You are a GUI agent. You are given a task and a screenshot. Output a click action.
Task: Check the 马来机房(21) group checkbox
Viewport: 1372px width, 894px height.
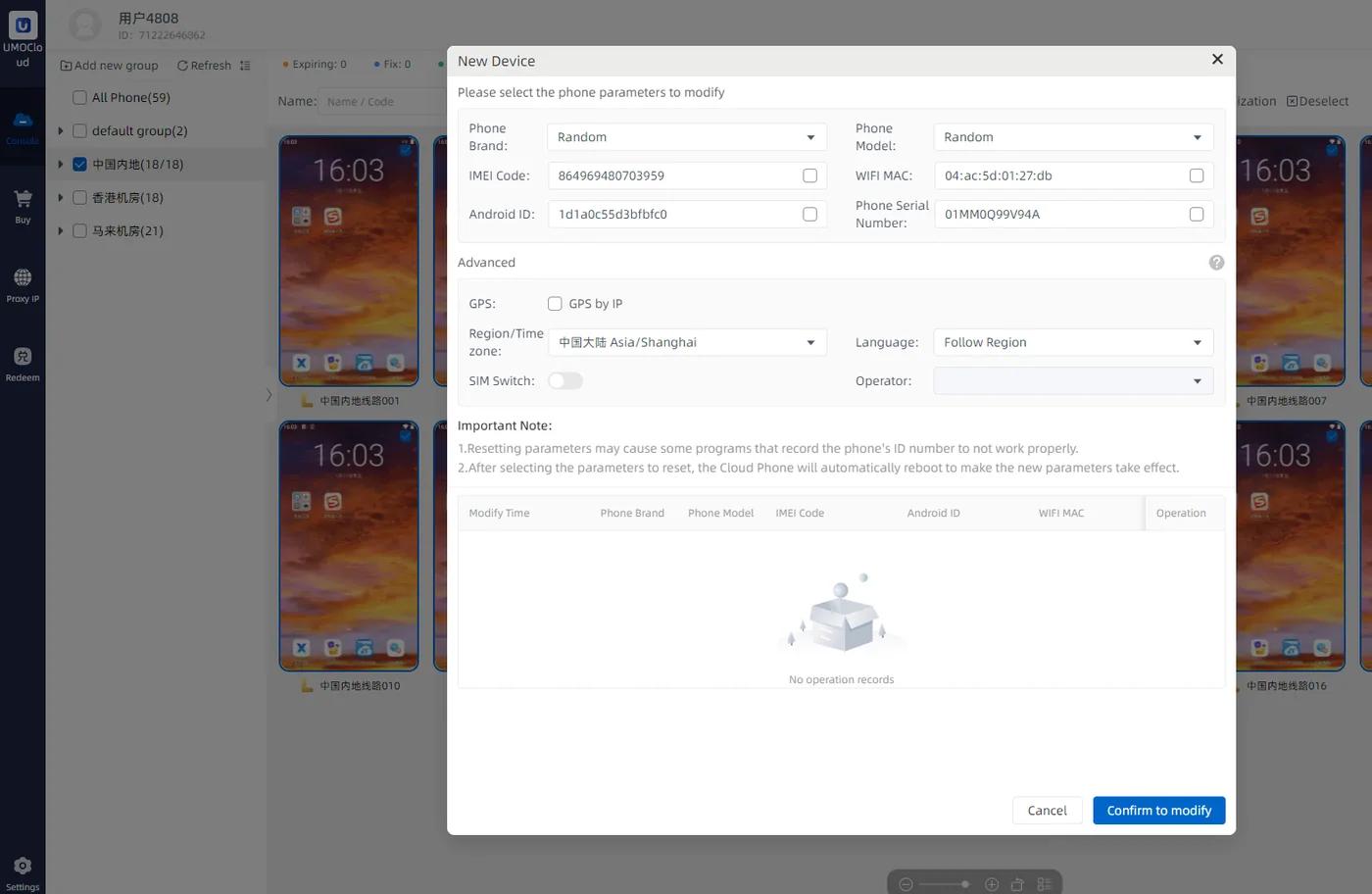pyautogui.click(x=80, y=230)
